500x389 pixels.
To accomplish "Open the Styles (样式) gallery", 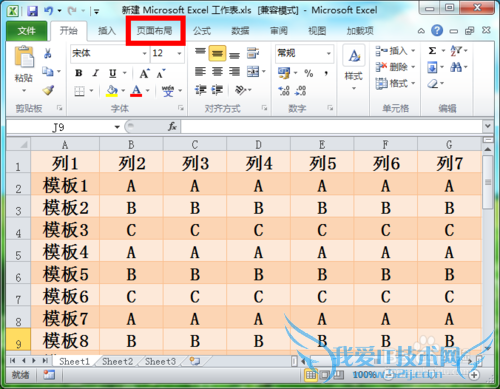I will coord(353,67).
